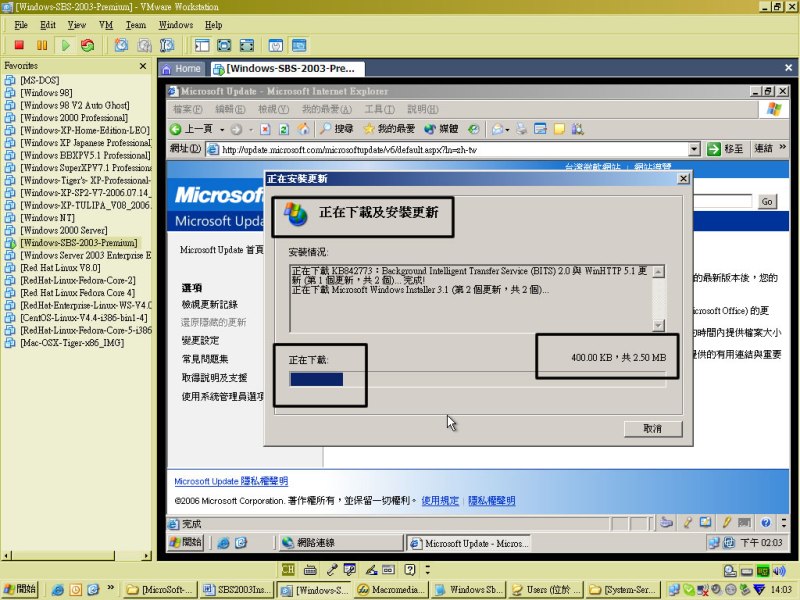The width and height of the screenshot is (800, 600).
Task: Select [MS-DOS] in Favorites list
Action: [39, 80]
